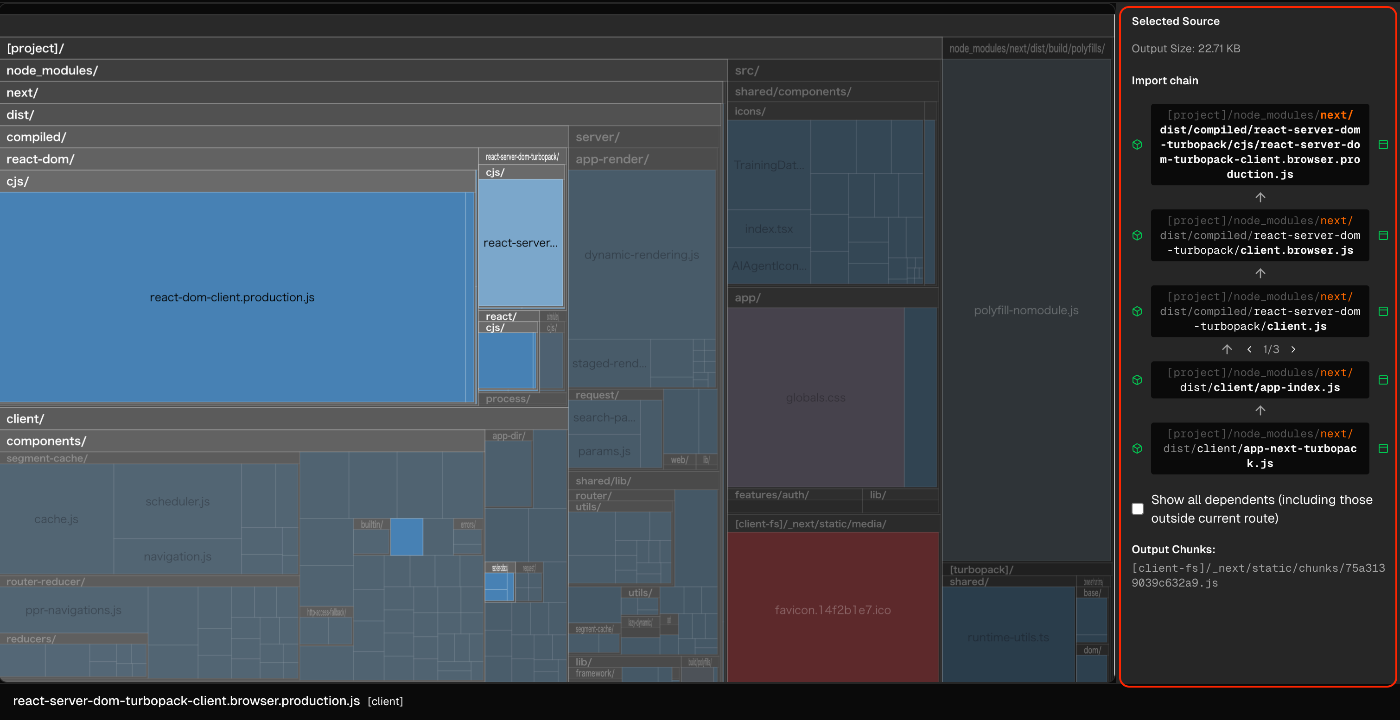1400x720 pixels.
Task: Click the cube icon next to app-index.js entry
Action: point(1137,380)
